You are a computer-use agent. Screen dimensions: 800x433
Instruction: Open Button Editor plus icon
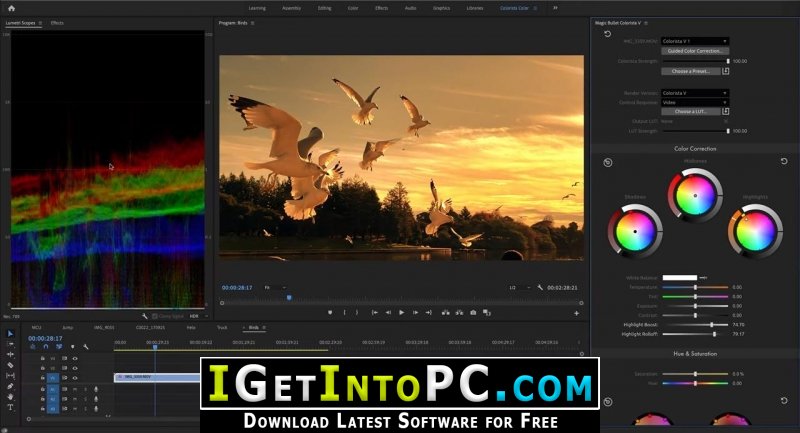click(577, 313)
